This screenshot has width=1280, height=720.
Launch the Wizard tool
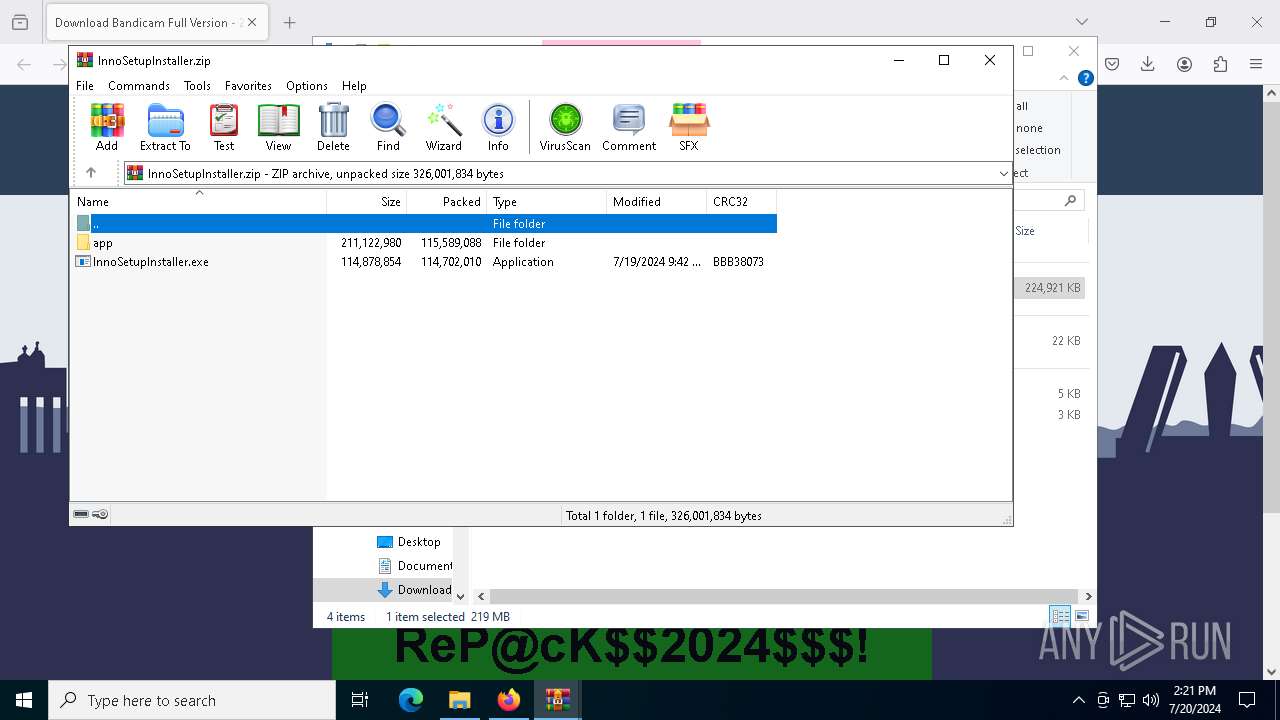click(443, 127)
